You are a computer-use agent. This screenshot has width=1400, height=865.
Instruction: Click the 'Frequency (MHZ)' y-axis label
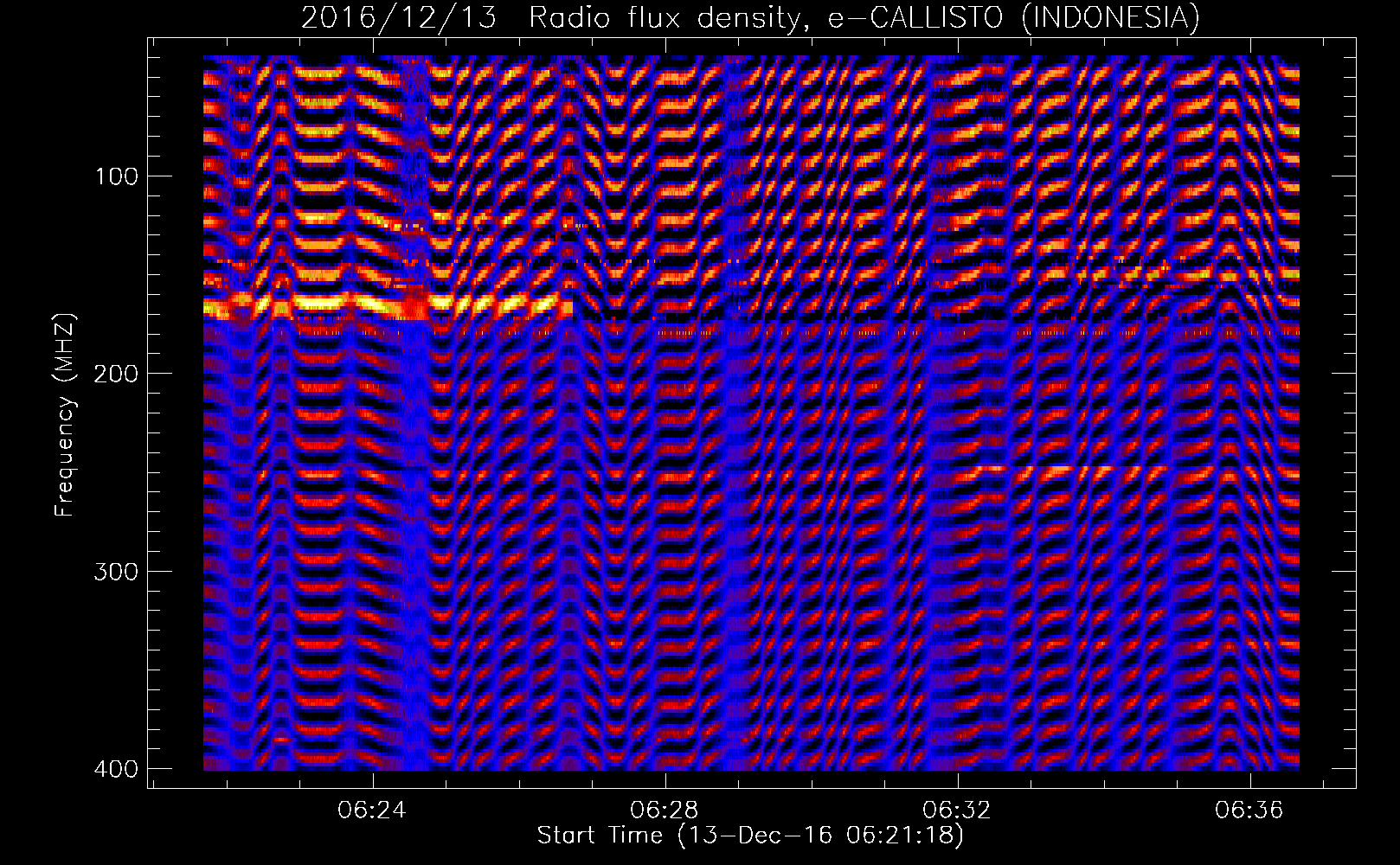[65, 415]
